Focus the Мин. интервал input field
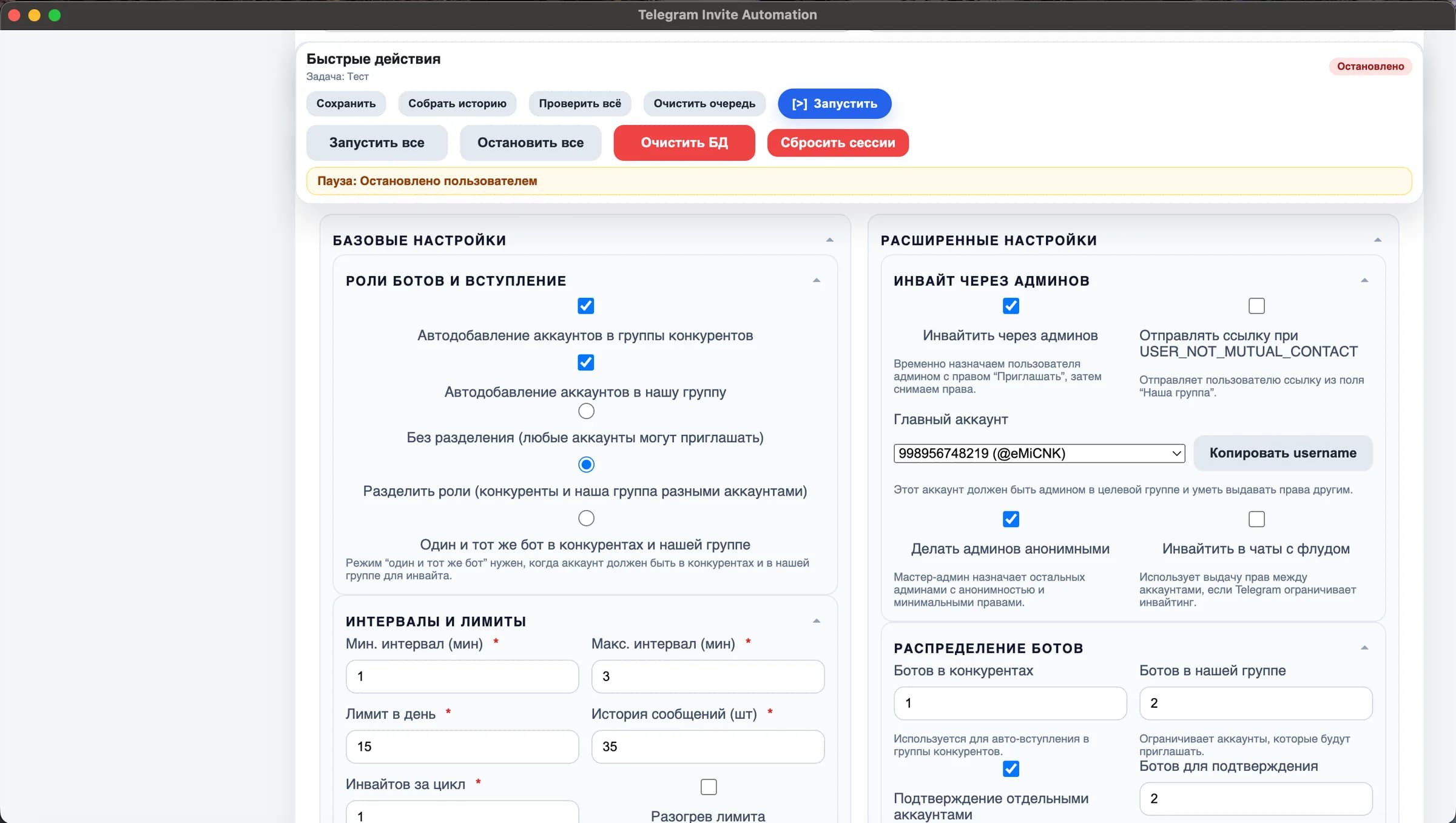Image resolution: width=1456 pixels, height=823 pixels. click(462, 676)
